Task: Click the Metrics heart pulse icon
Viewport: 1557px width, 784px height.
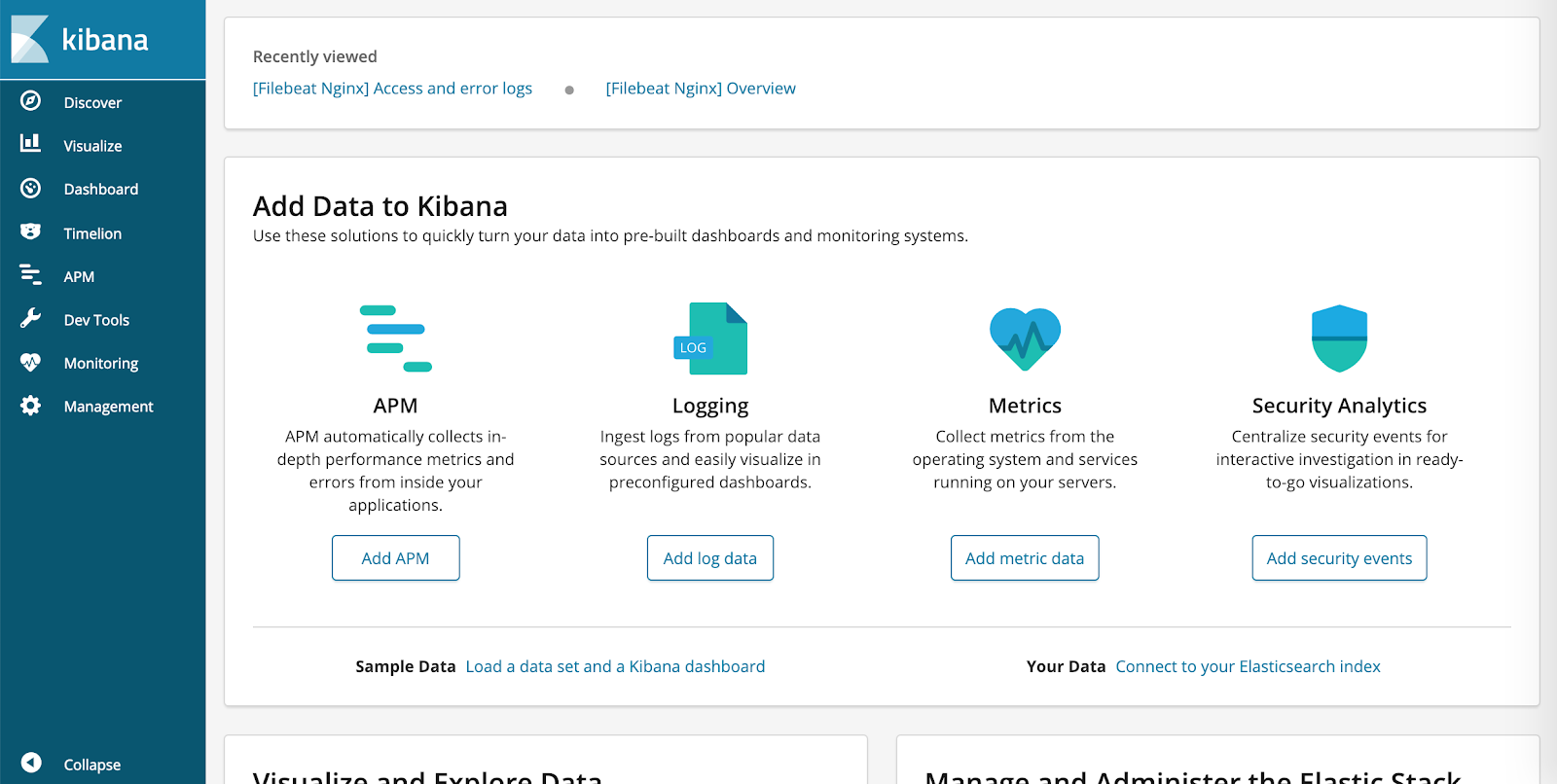Action: coord(1025,339)
